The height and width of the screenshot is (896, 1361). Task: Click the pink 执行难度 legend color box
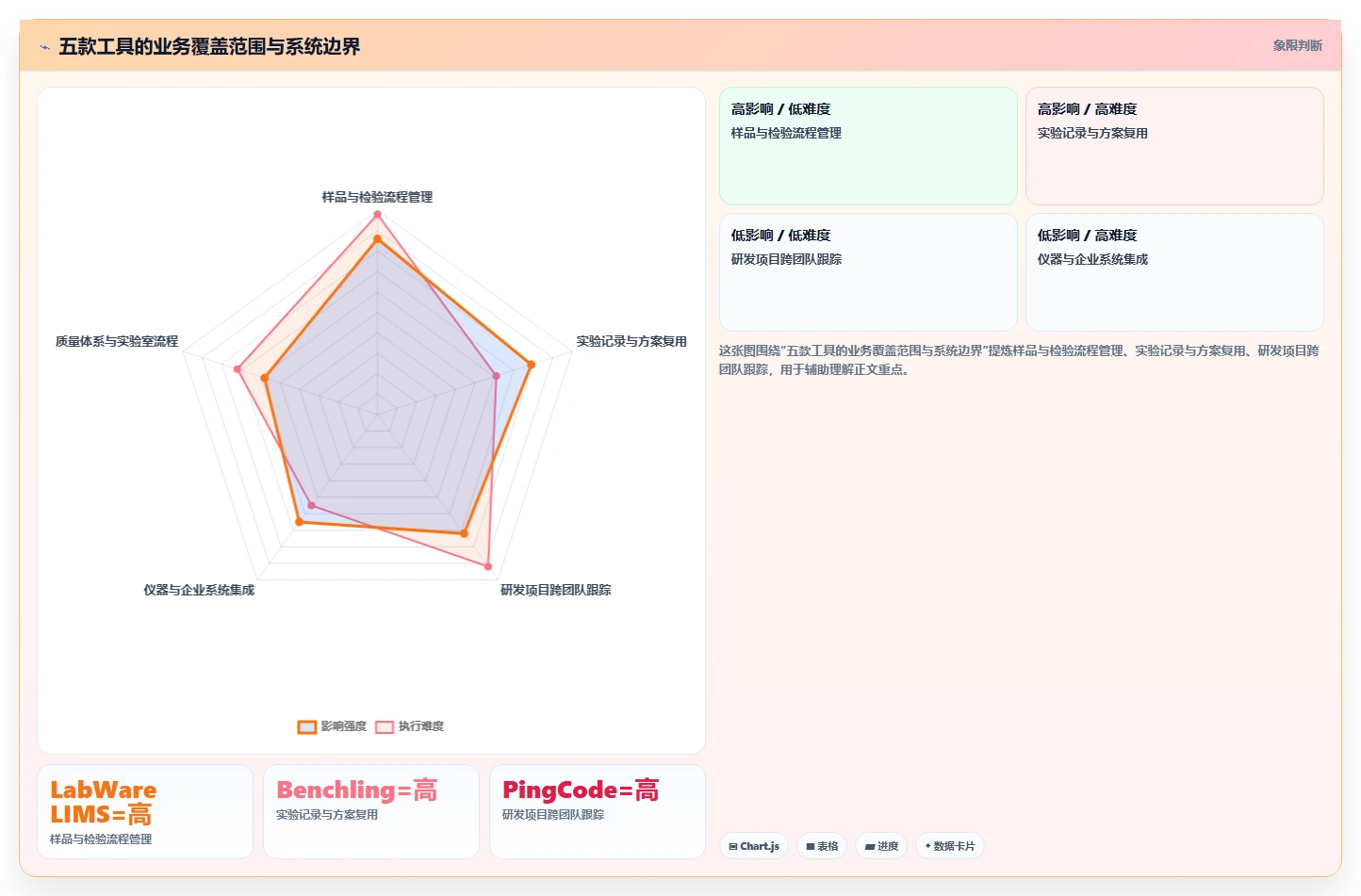point(384,726)
